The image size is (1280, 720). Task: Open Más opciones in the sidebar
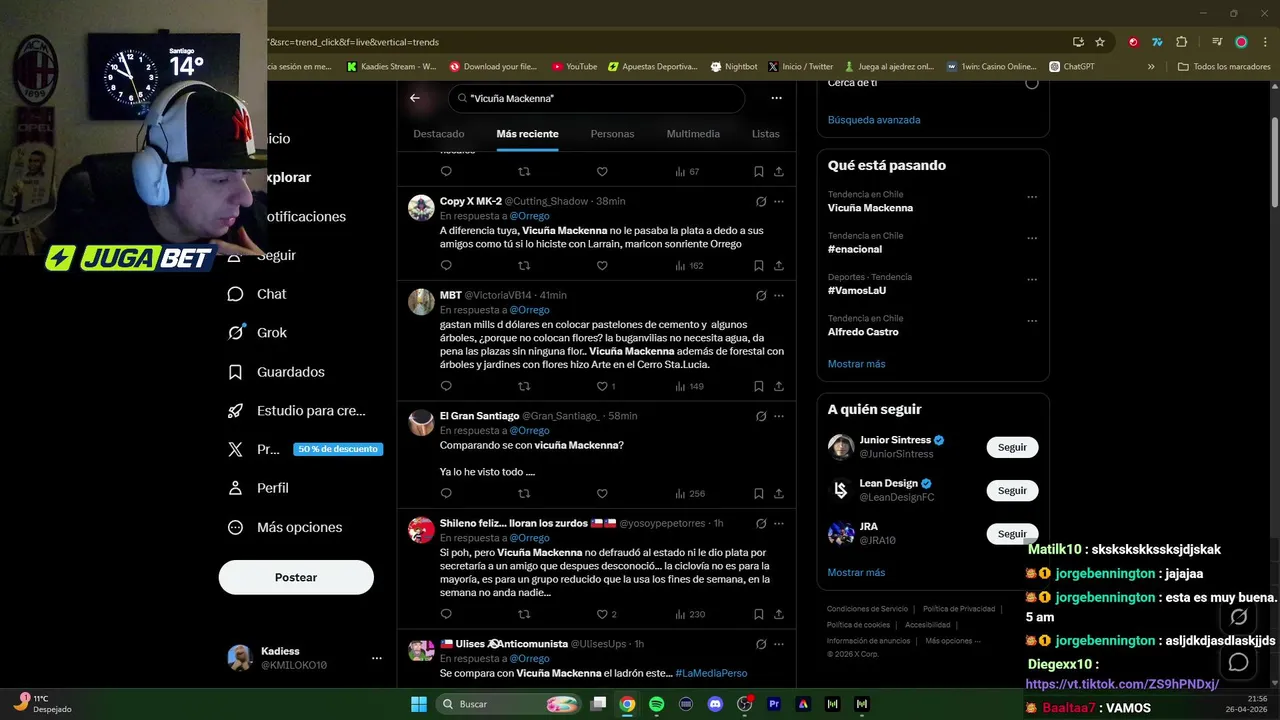285,527
